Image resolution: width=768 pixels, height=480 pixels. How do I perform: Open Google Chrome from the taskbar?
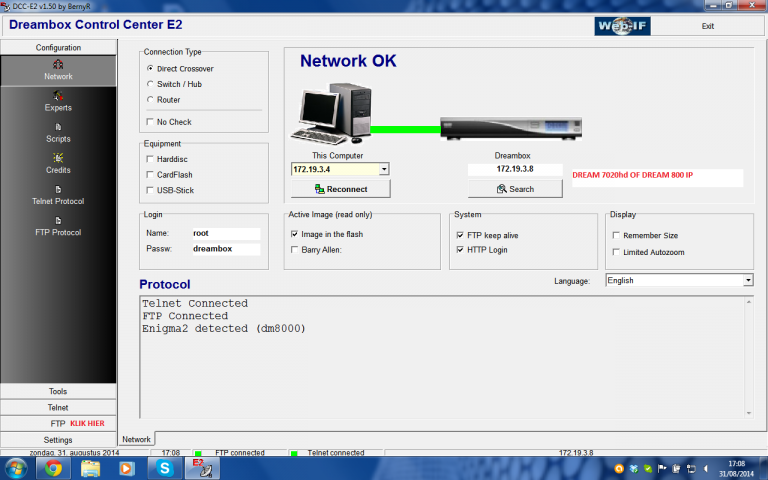(x=53, y=468)
